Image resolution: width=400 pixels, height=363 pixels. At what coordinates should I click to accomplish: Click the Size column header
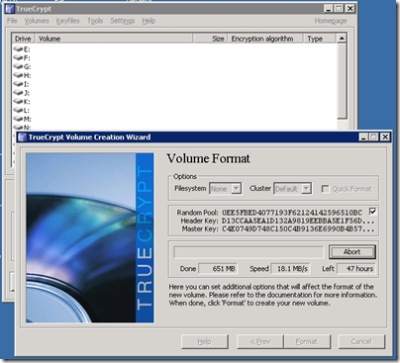tap(210, 39)
